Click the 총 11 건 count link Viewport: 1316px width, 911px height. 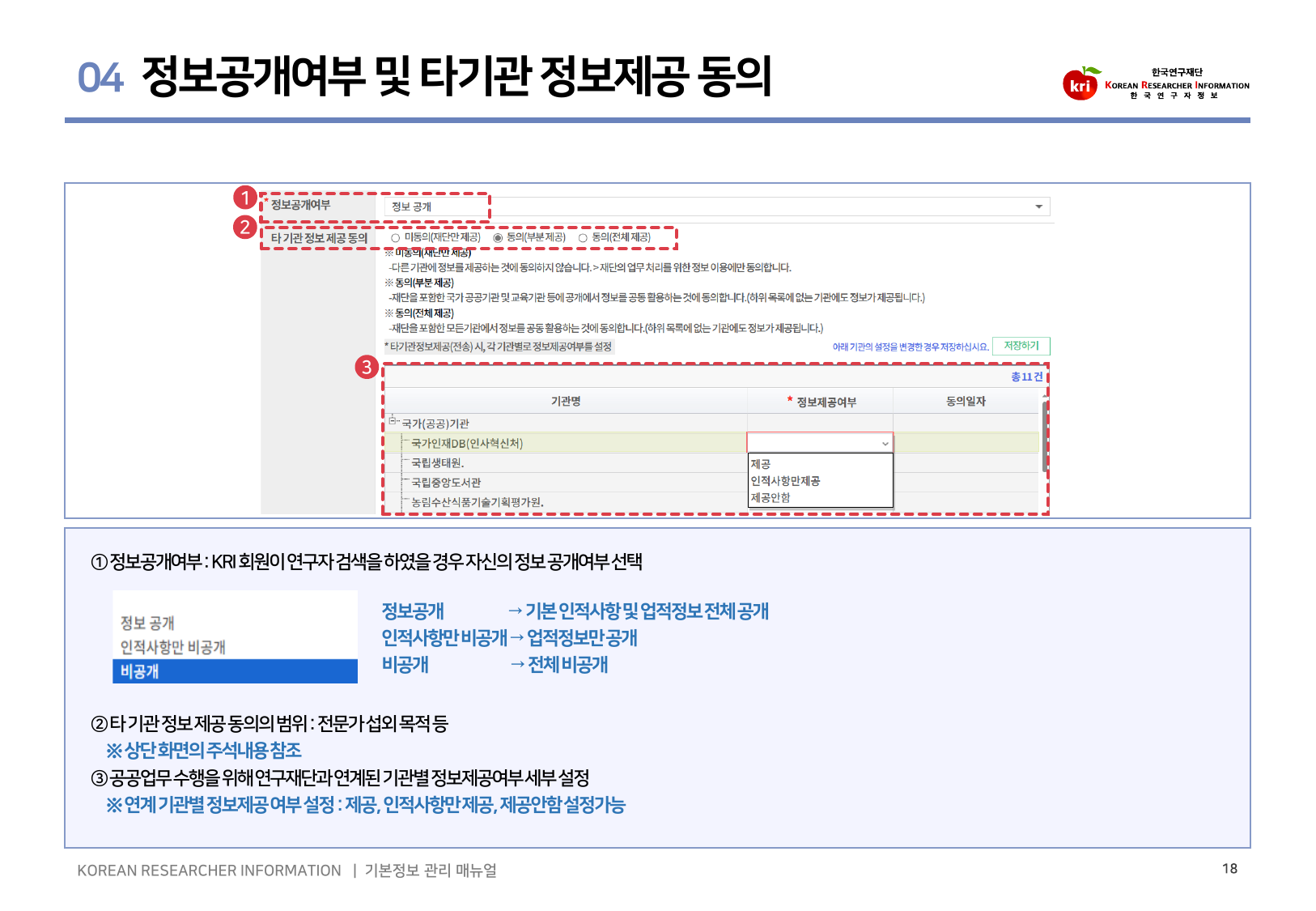click(1026, 377)
